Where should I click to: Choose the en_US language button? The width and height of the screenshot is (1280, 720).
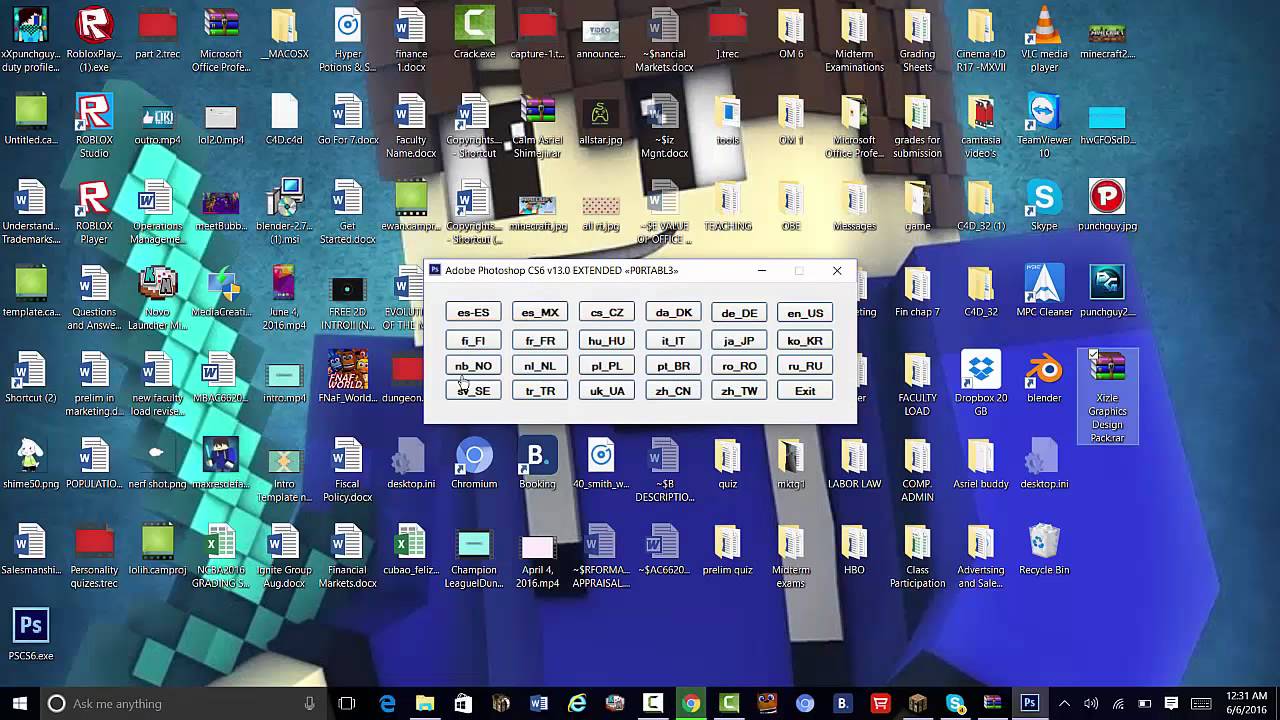[x=805, y=313]
